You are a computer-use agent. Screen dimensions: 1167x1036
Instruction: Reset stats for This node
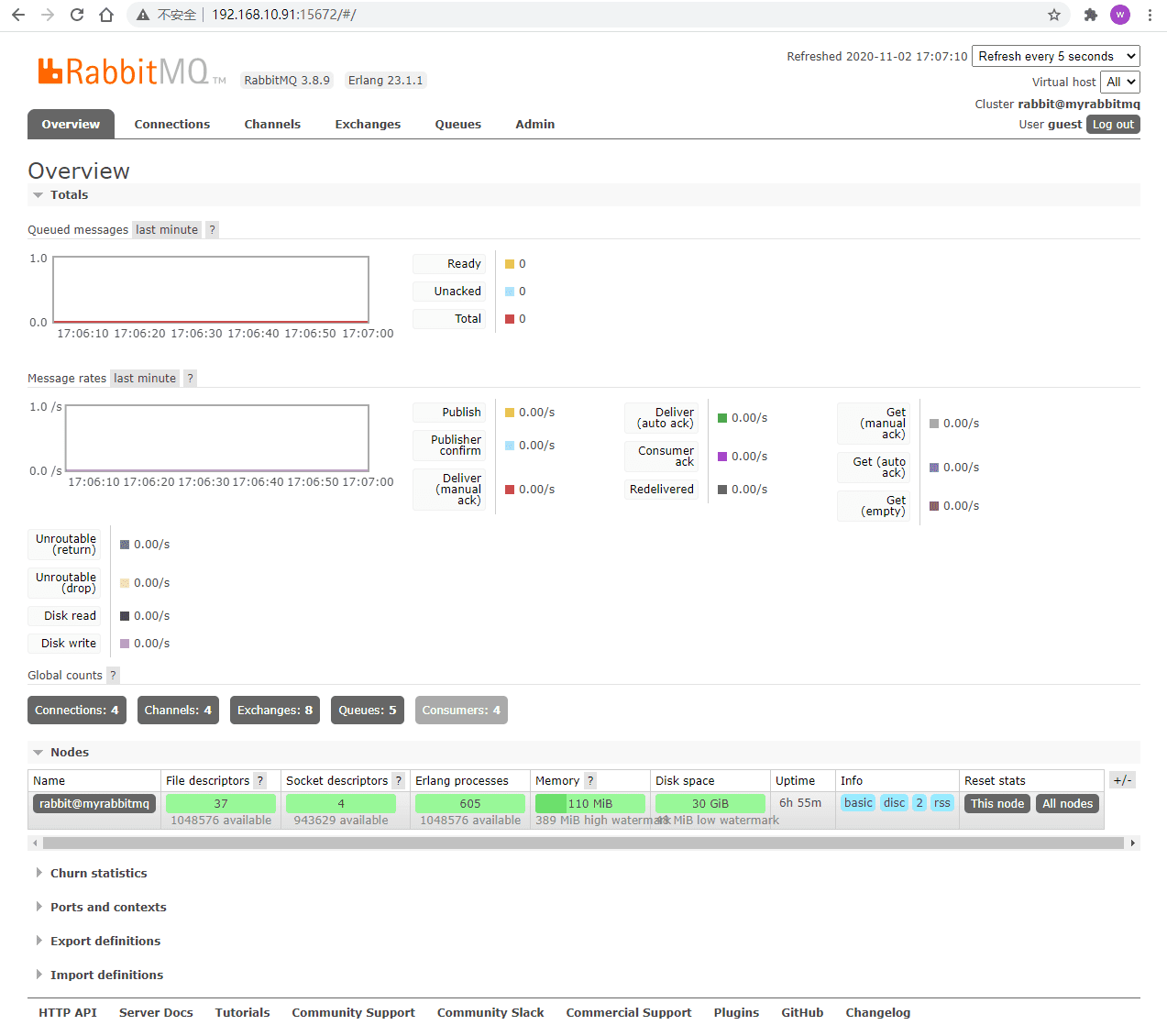pyautogui.click(x=997, y=804)
